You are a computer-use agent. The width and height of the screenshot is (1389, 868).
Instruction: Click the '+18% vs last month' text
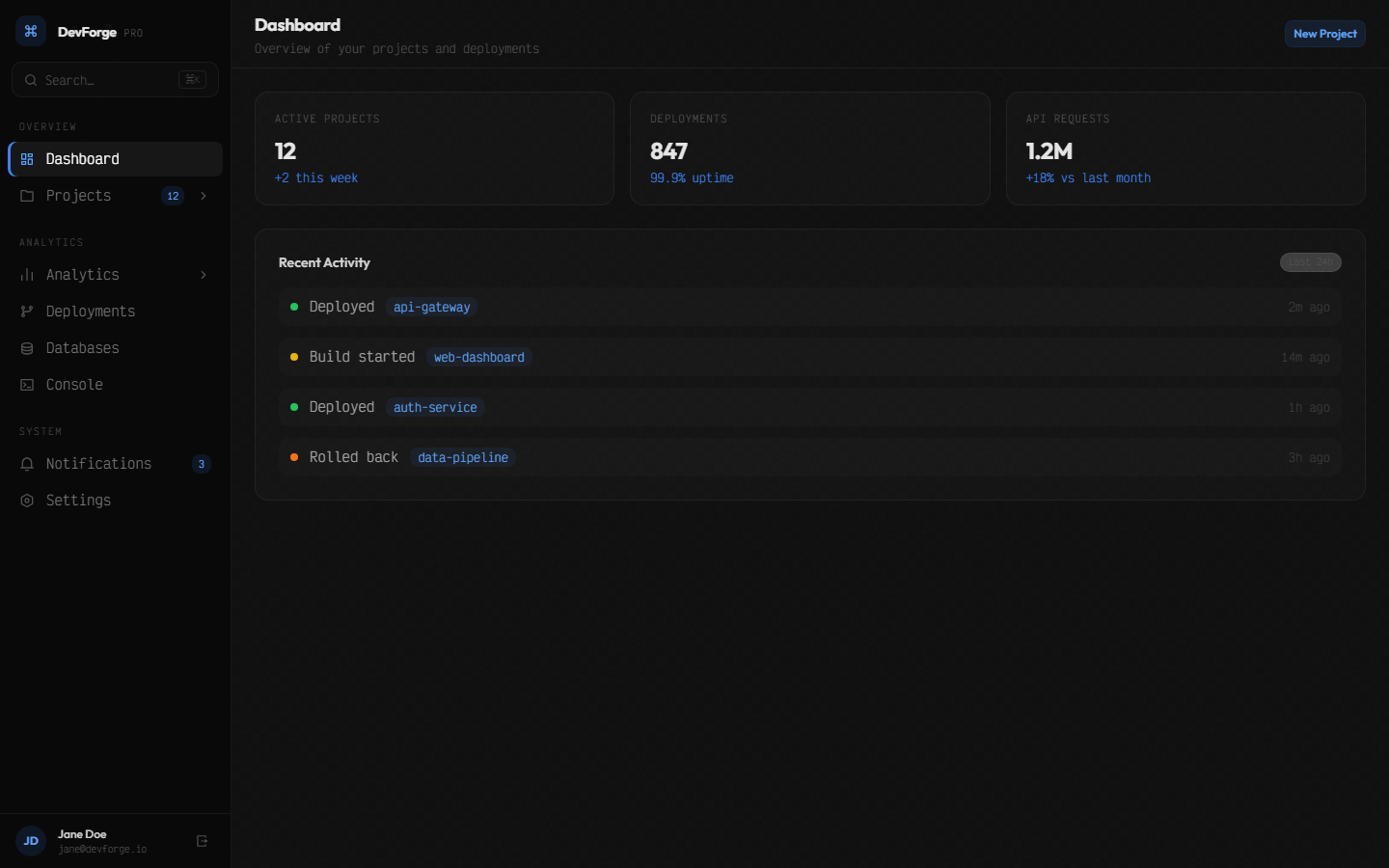tap(1088, 178)
